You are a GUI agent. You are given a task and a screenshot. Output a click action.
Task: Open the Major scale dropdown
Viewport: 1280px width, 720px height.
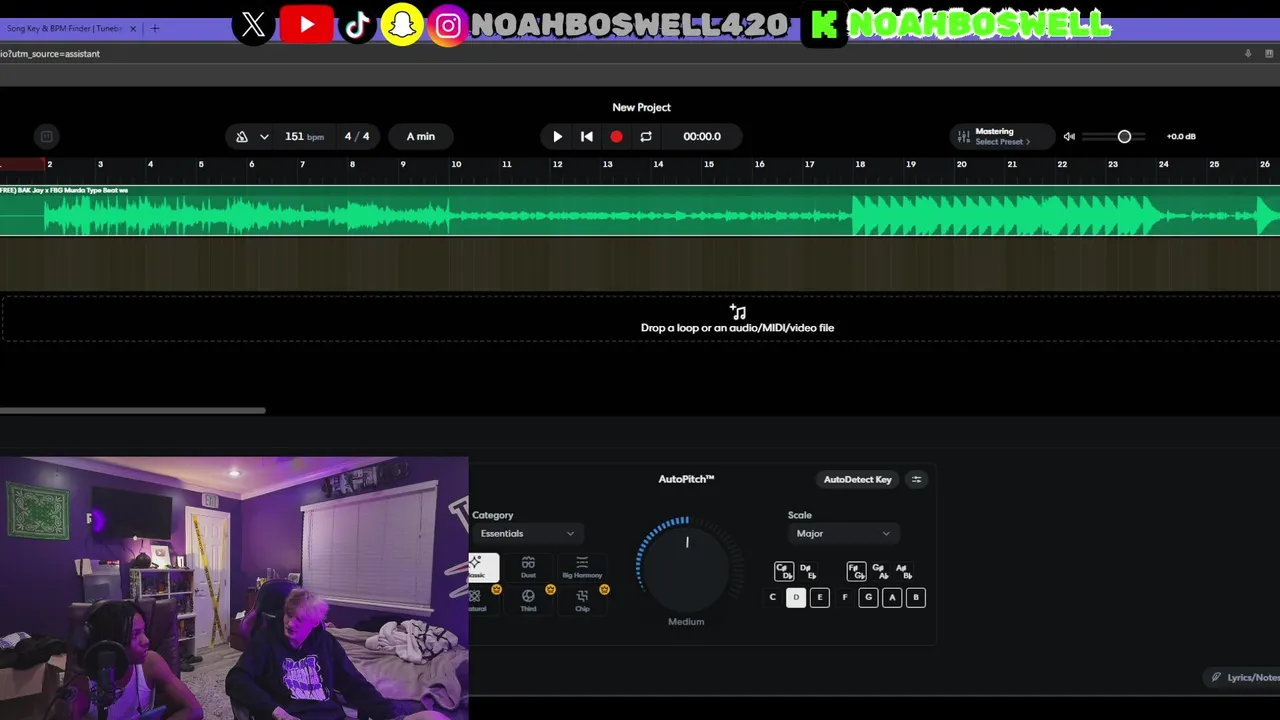click(843, 534)
